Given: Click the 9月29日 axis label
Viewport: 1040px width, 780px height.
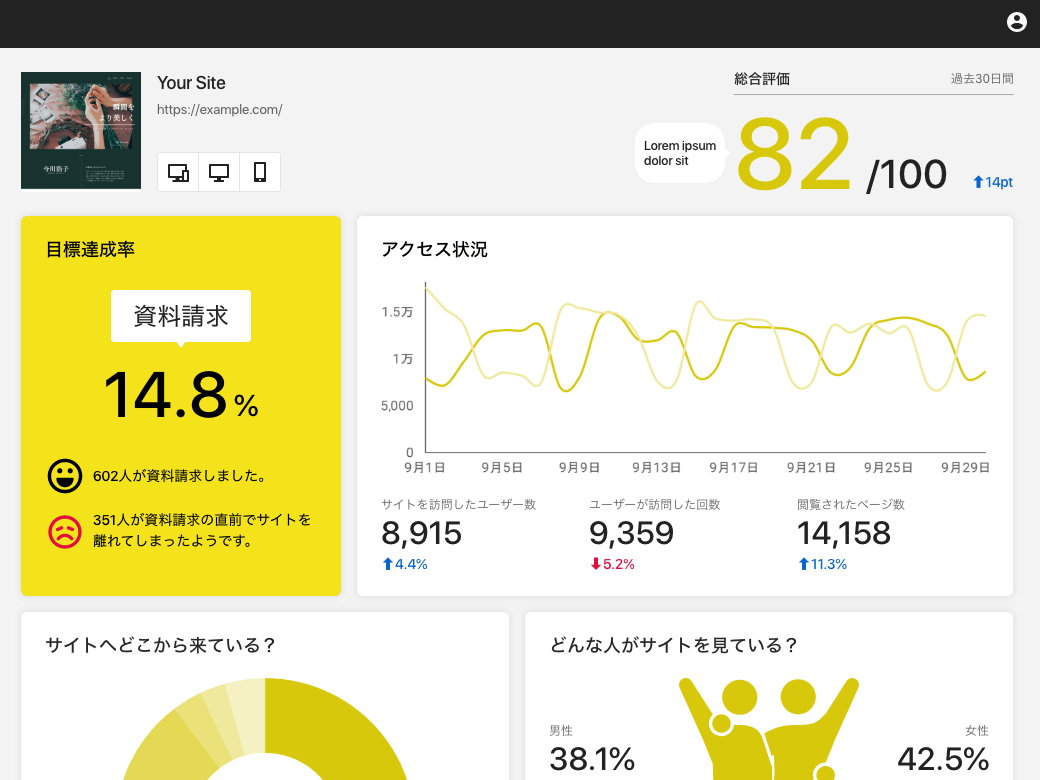Looking at the screenshot, I should 966,468.
